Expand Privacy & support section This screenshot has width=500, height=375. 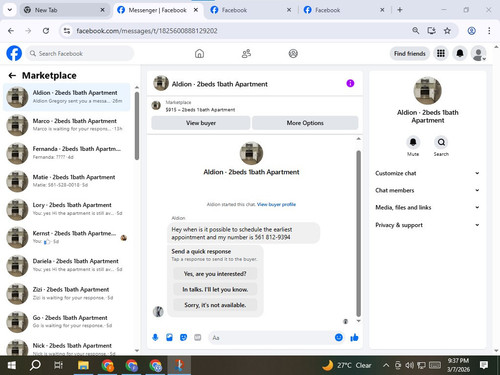[x=427, y=225]
